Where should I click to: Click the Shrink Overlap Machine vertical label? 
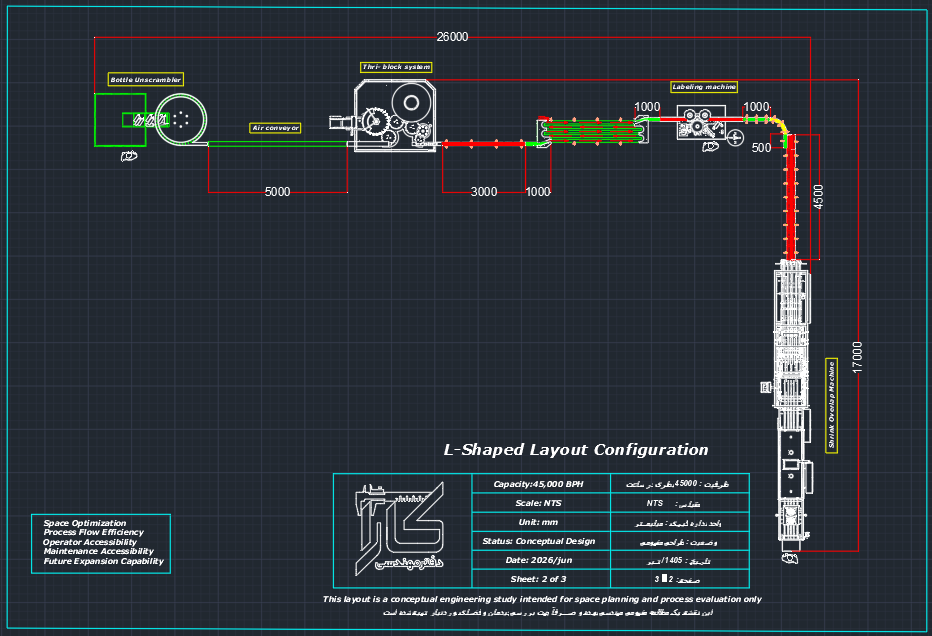(832, 405)
